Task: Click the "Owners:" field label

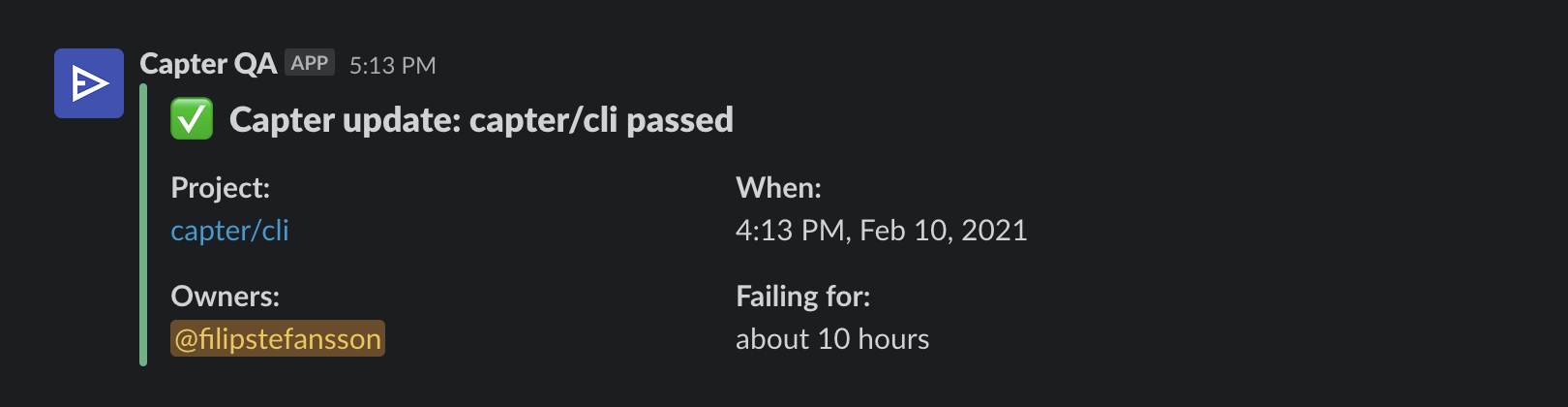Action: (225, 297)
